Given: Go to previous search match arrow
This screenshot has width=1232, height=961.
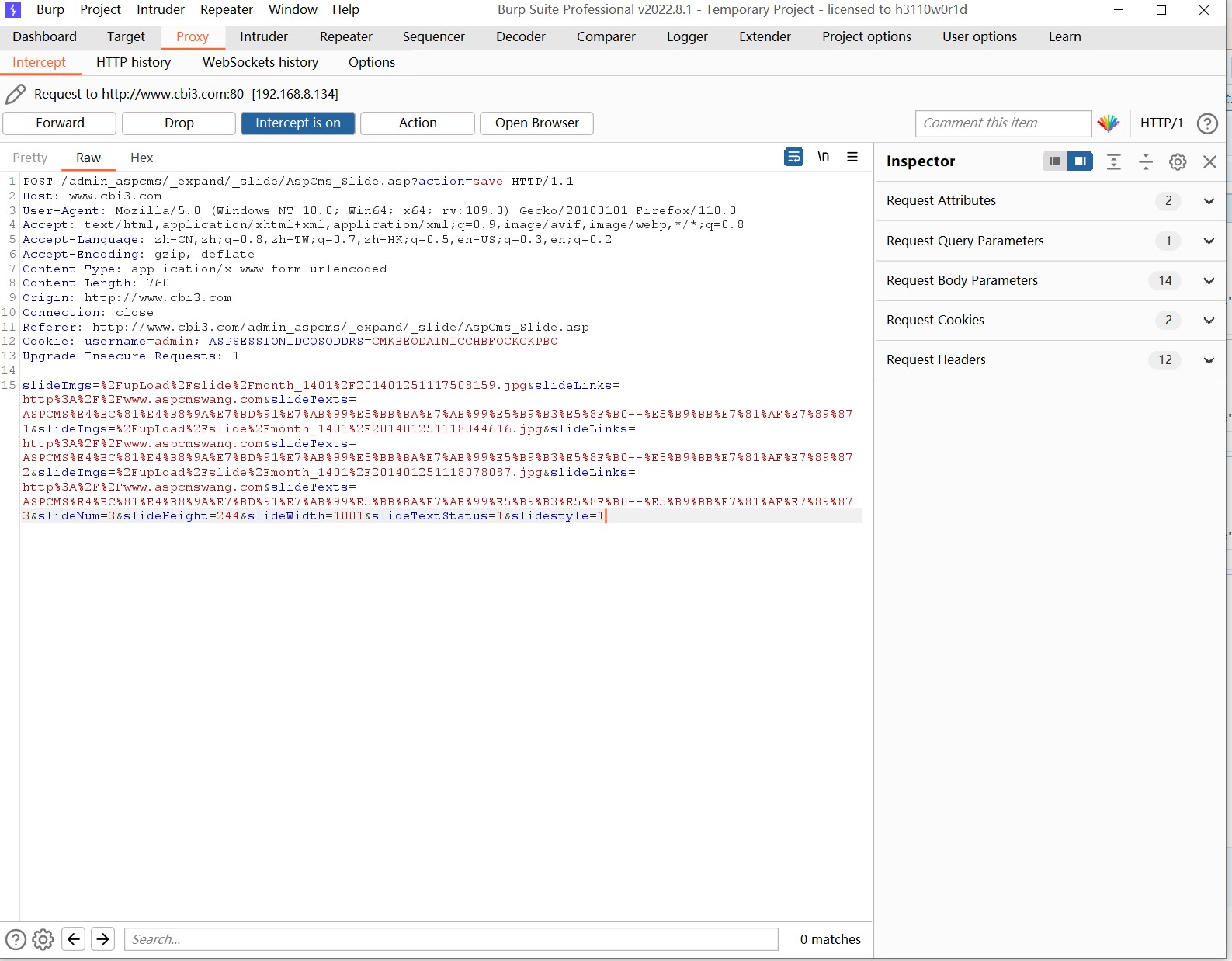Looking at the screenshot, I should click(x=73, y=939).
